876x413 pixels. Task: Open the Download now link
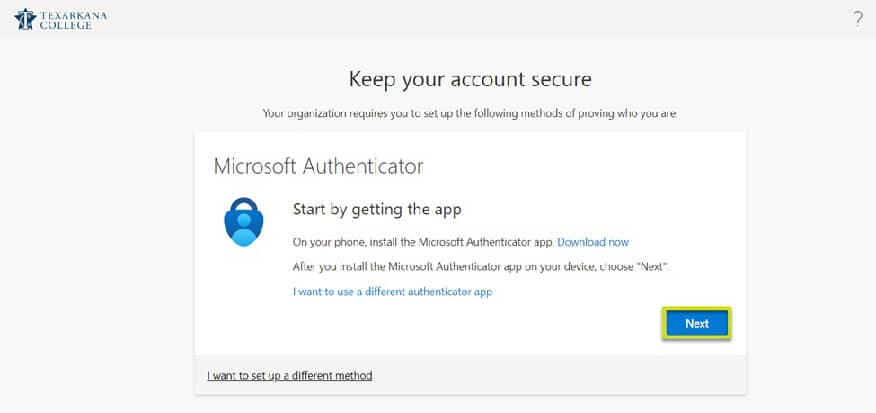pyautogui.click(x=593, y=242)
